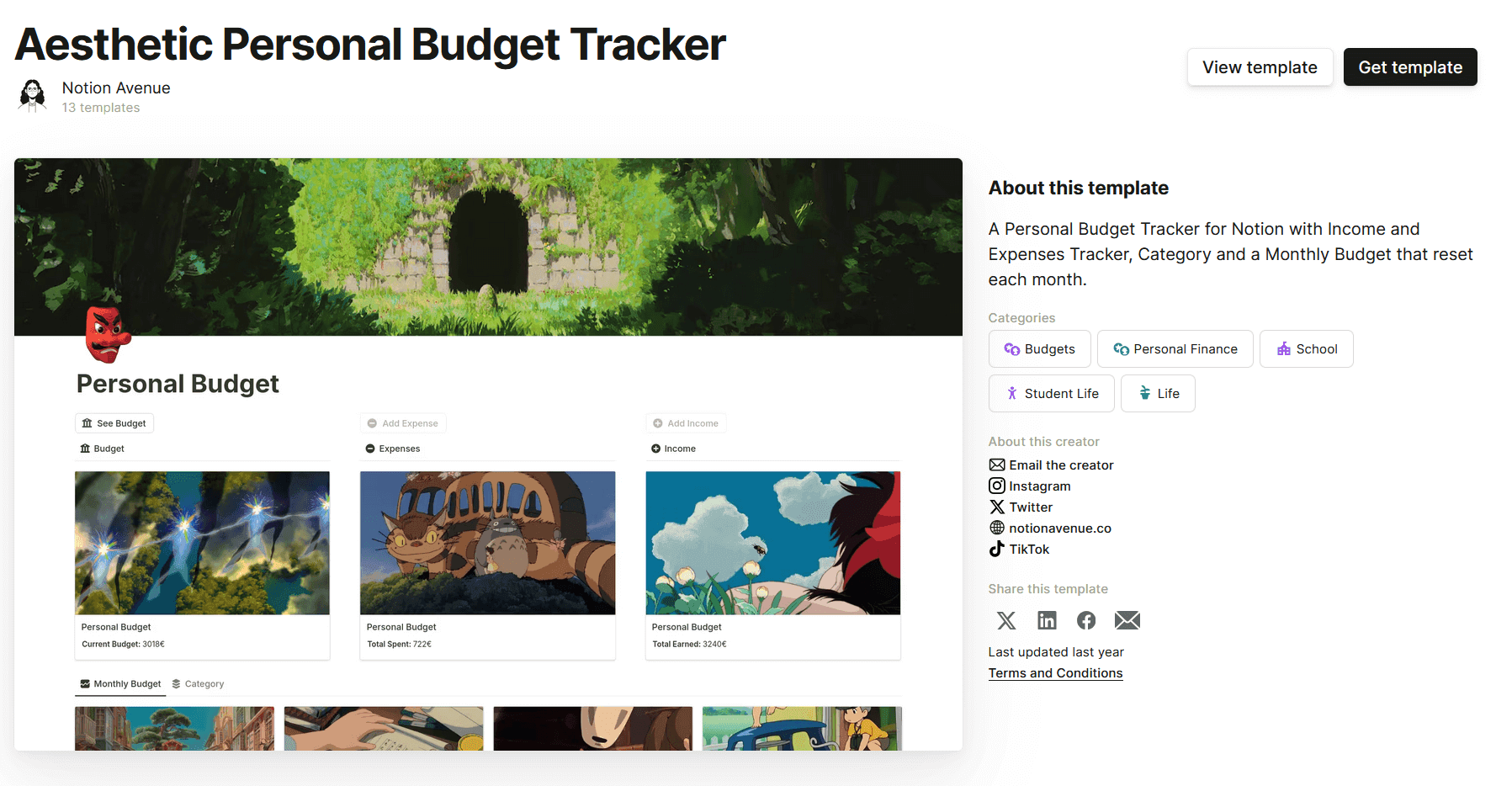
Task: Open the Terms and Conditions link
Action: 1055,673
